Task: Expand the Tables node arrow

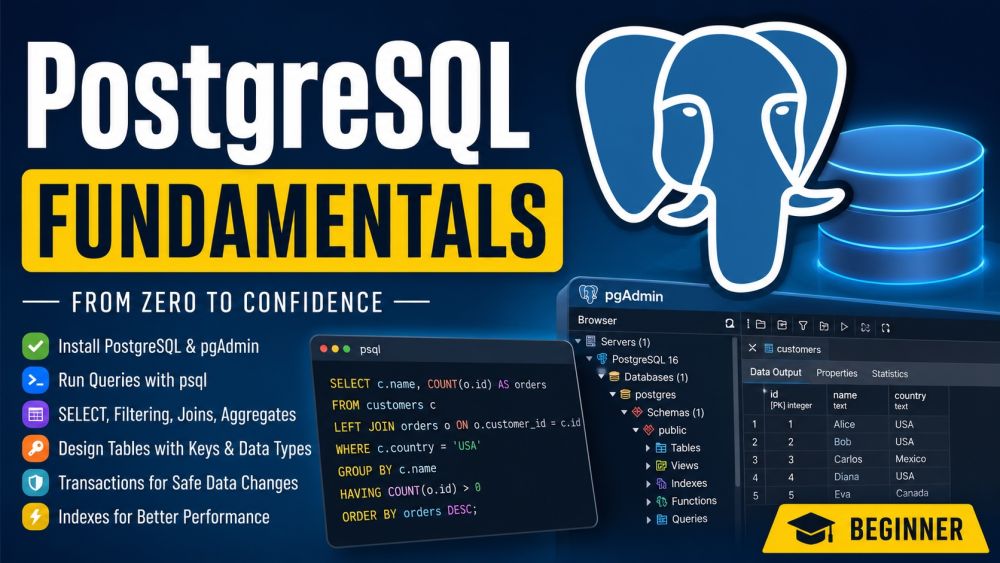Action: point(648,448)
